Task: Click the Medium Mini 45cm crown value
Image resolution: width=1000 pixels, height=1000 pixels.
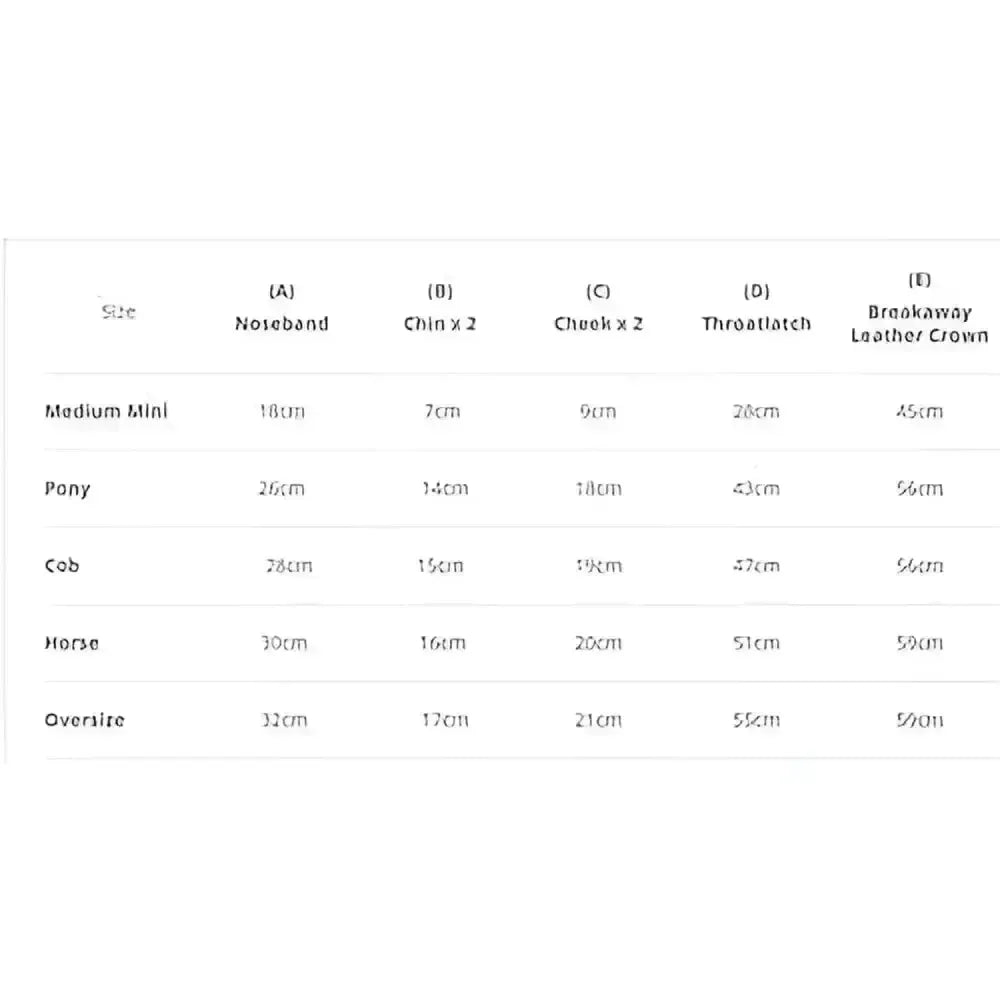Action: click(x=919, y=411)
